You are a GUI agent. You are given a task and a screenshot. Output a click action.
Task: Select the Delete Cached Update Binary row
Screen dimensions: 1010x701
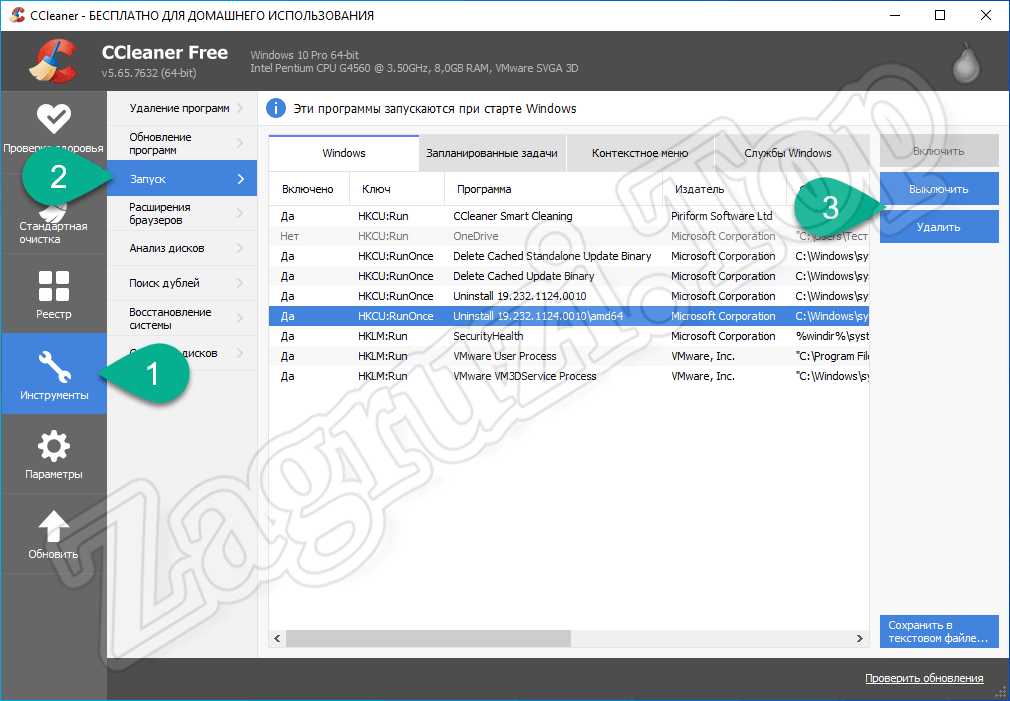tap(569, 276)
